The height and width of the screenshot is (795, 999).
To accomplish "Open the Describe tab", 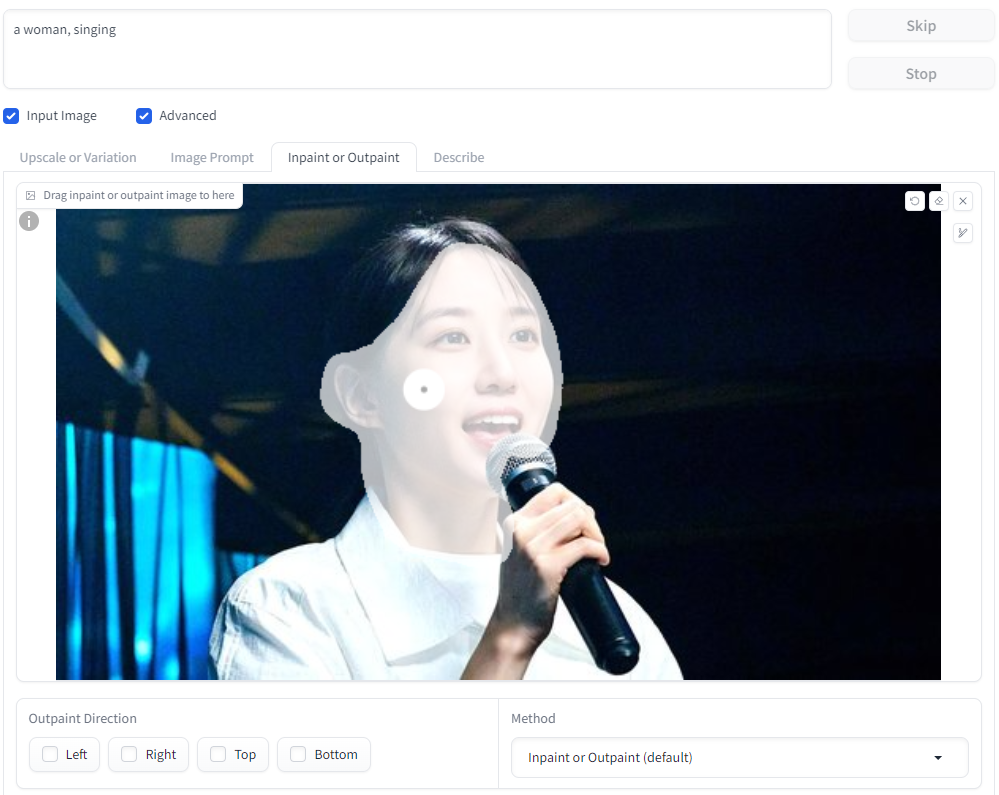I will [459, 157].
